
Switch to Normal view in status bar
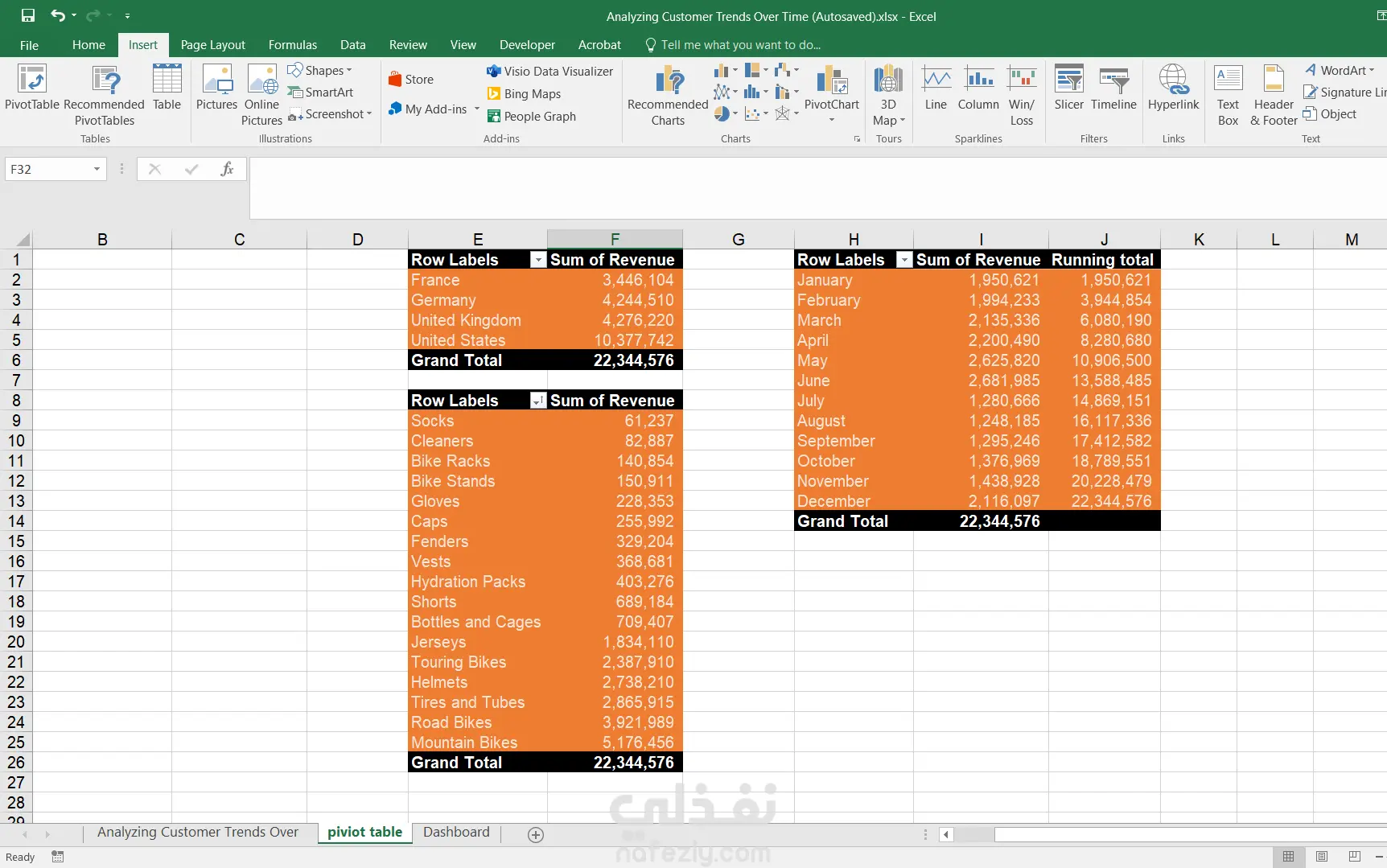tap(1288, 857)
